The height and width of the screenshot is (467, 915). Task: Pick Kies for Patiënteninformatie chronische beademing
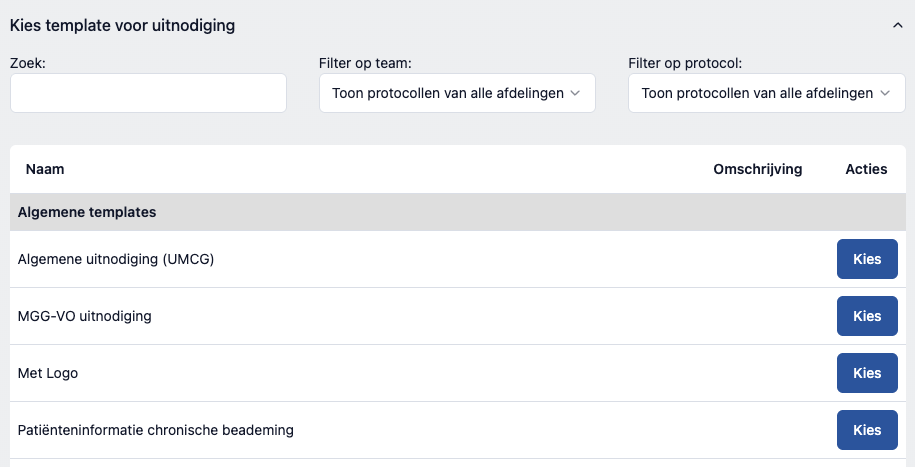click(867, 430)
